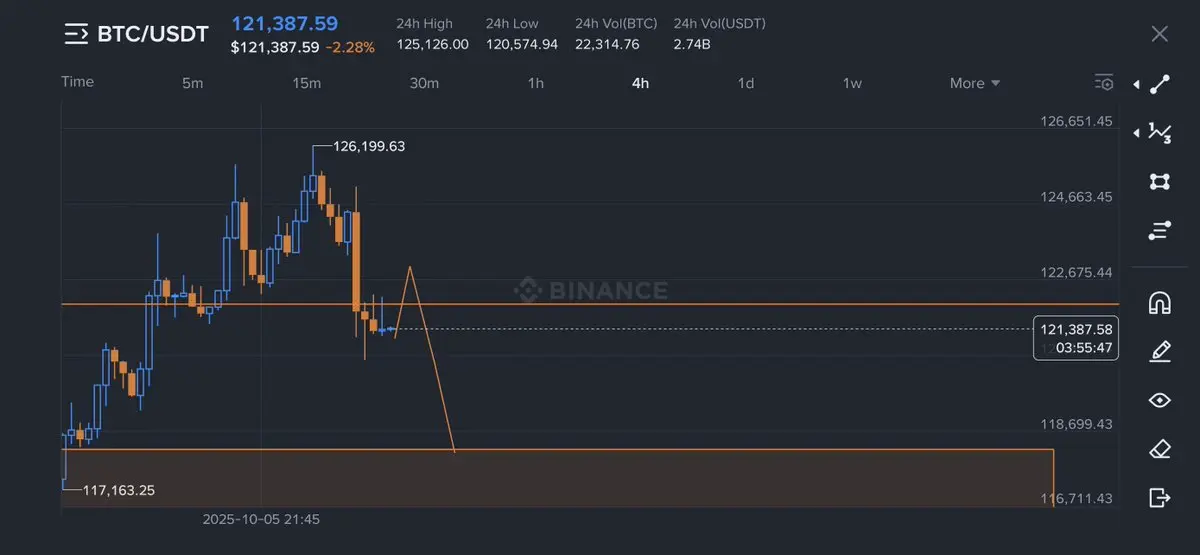
Task: Open the horizontal lines tool group
Action: click(x=1160, y=231)
